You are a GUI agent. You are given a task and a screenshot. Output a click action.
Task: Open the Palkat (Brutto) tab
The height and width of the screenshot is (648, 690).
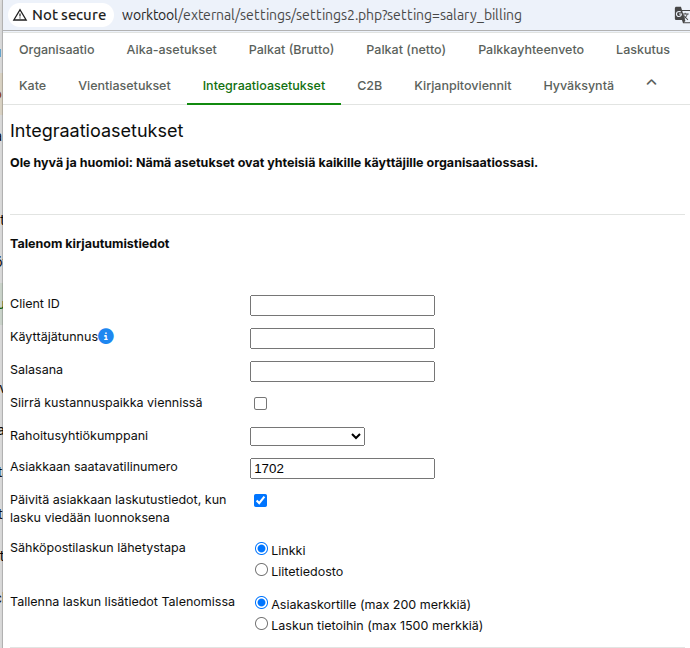coord(291,49)
